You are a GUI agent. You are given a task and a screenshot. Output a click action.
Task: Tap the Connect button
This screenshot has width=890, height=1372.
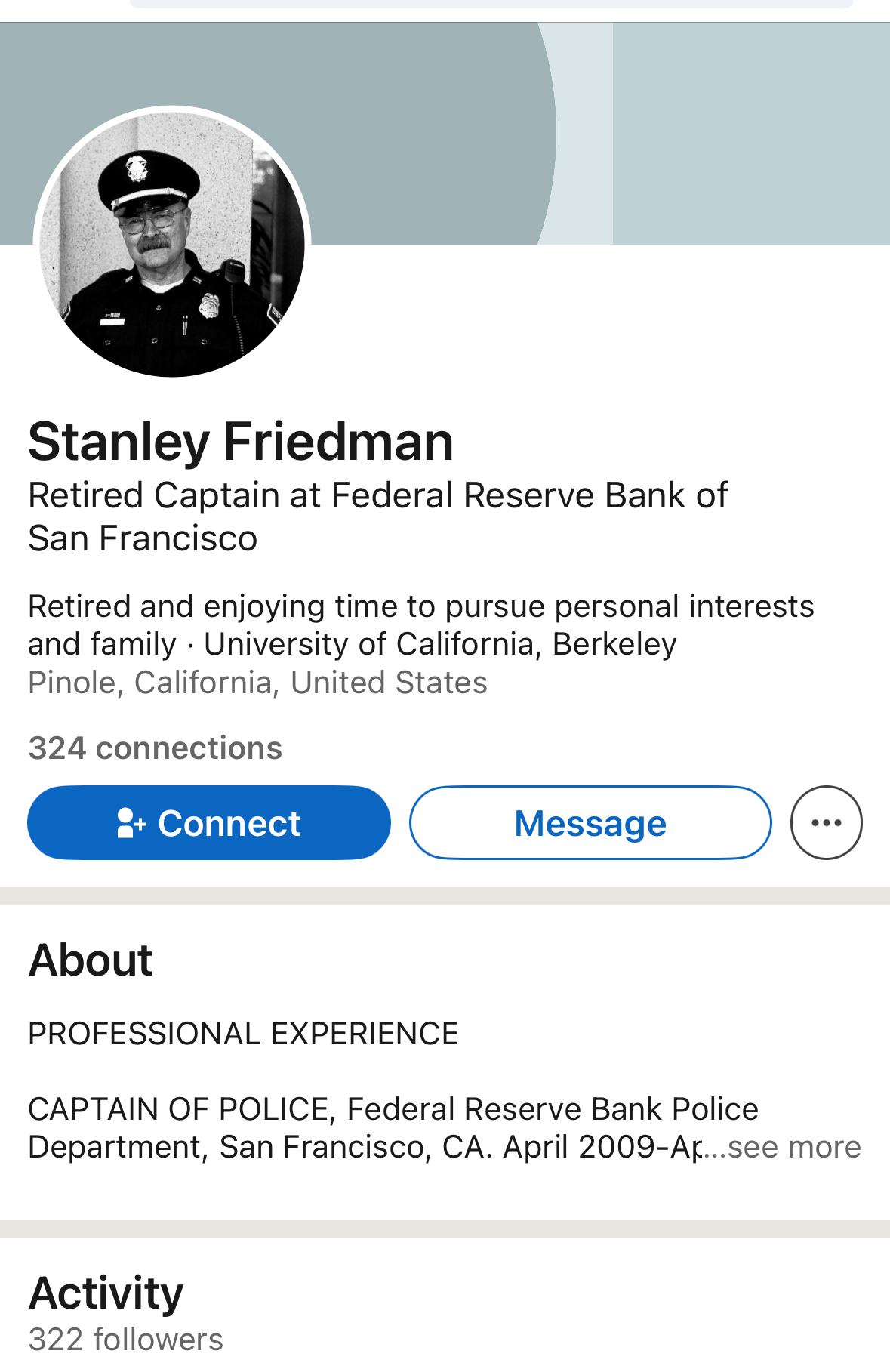coord(209,823)
